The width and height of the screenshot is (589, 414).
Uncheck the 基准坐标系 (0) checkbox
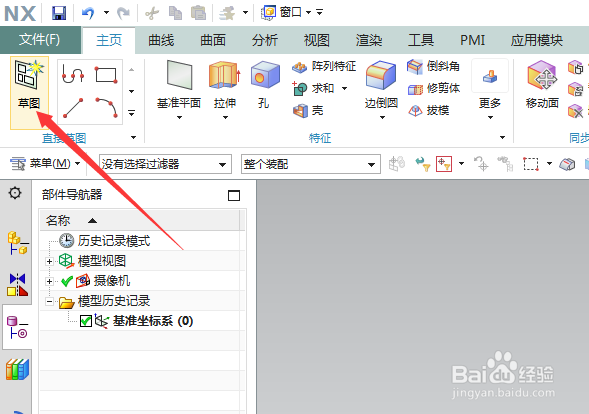[x=86, y=321]
